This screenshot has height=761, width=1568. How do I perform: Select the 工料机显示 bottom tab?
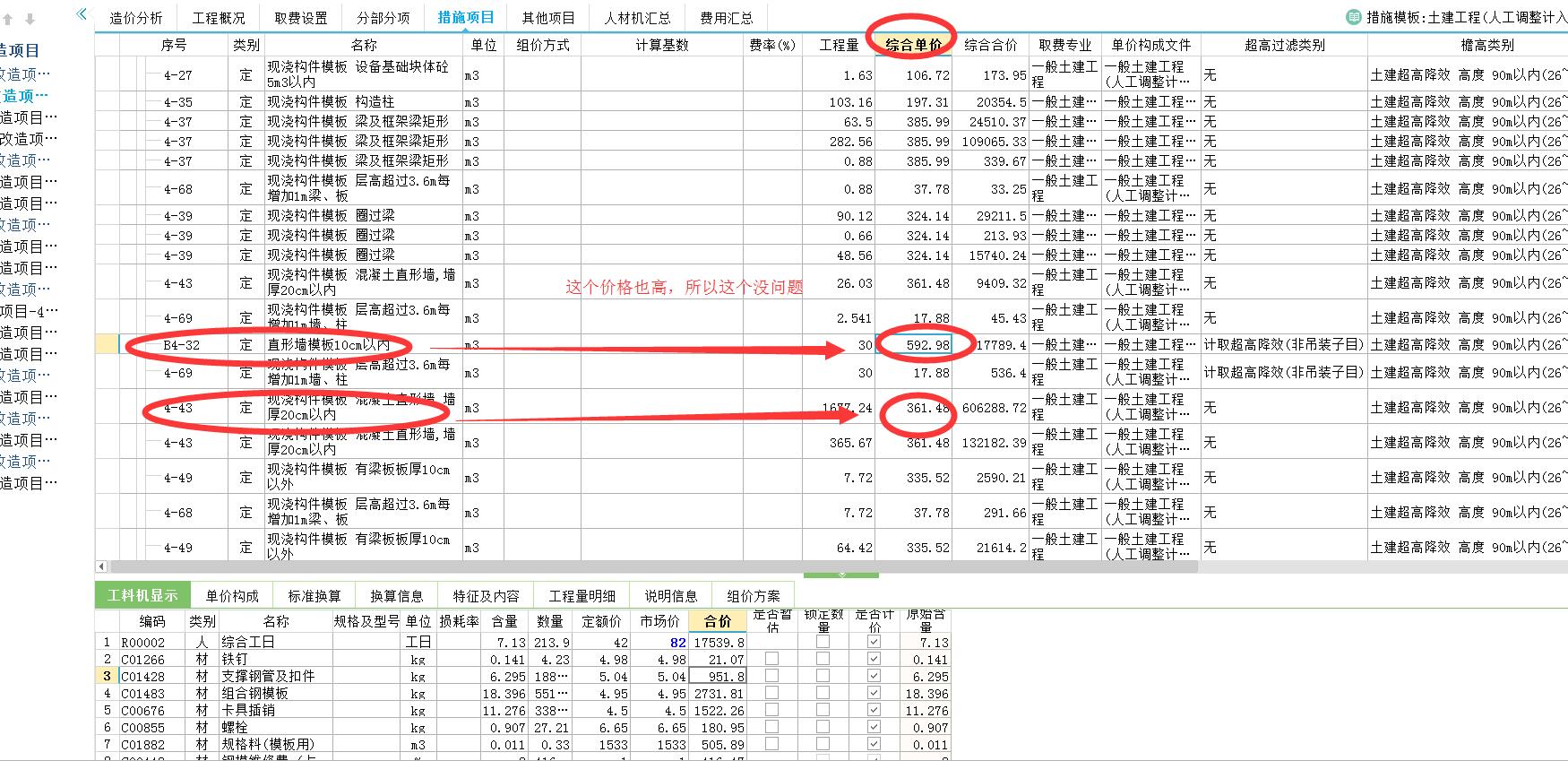142,596
